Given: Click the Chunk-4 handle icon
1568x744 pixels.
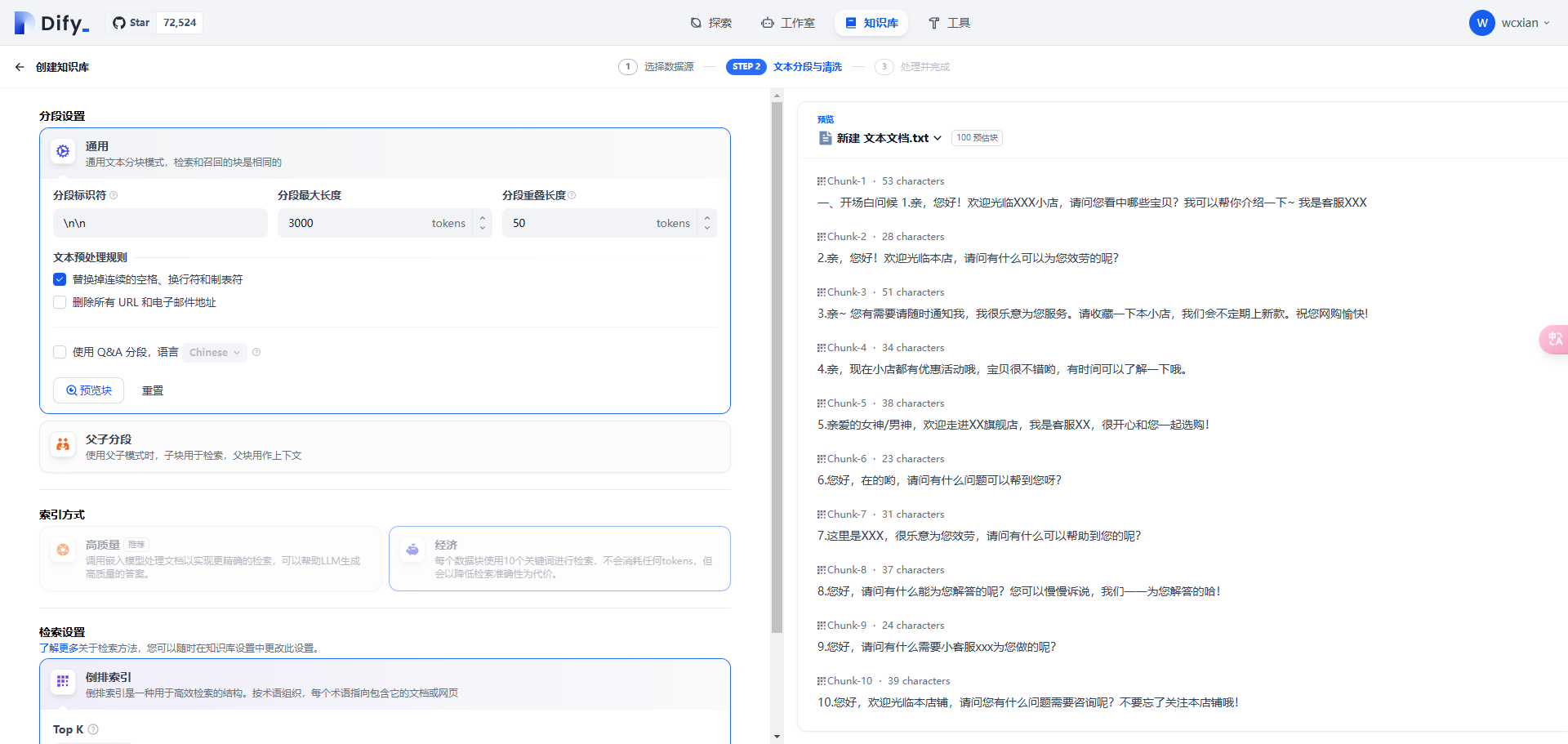Looking at the screenshot, I should [x=821, y=348].
